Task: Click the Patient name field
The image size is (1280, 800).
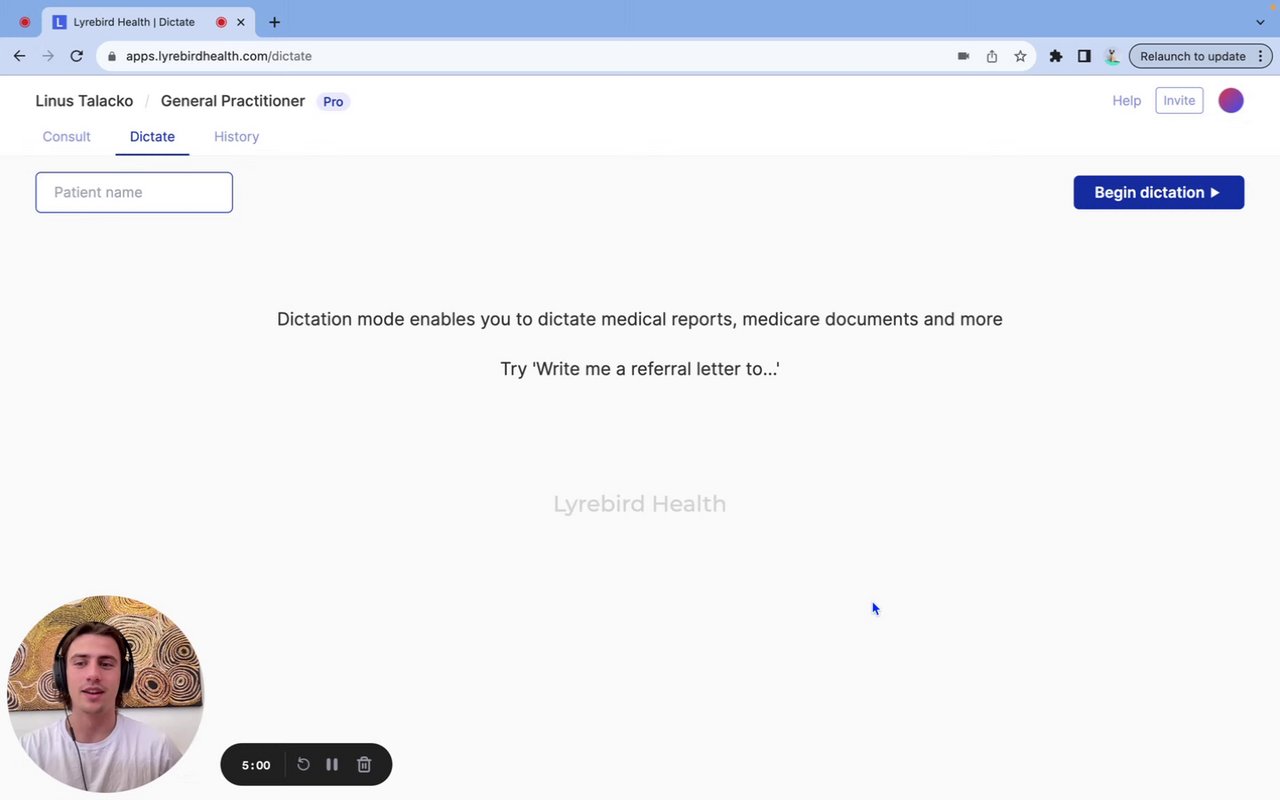Action: click(134, 192)
